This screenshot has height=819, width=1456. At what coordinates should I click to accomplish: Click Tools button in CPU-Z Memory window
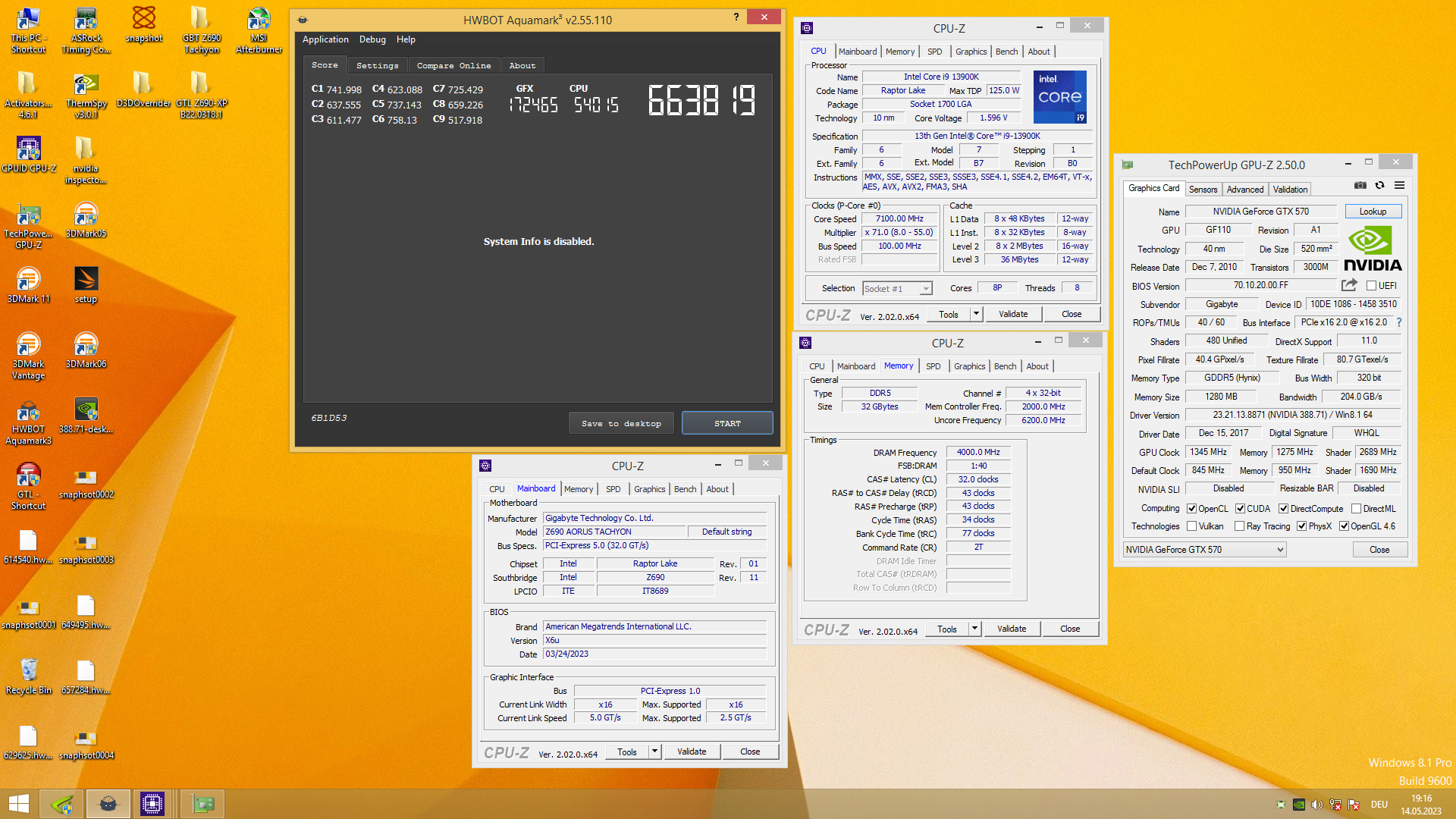pos(947,629)
